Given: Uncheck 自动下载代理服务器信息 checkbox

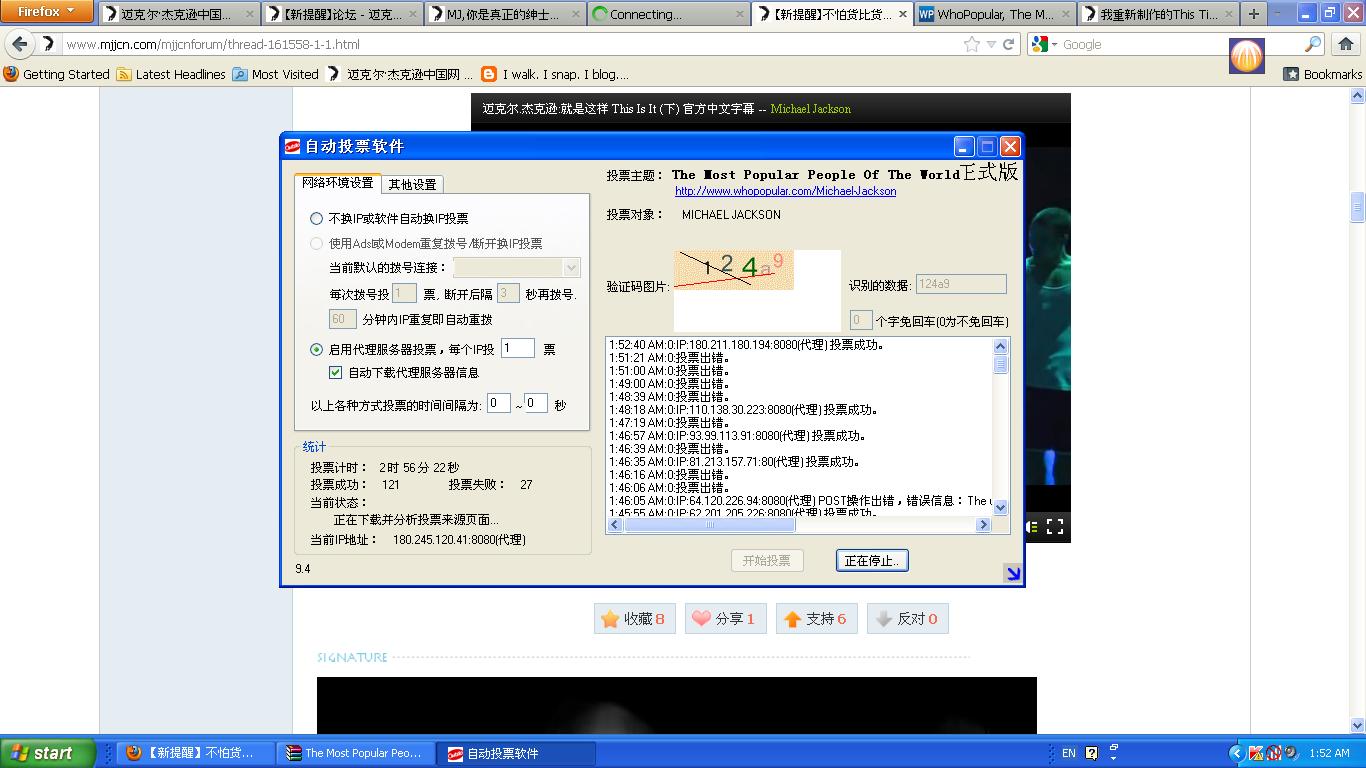Looking at the screenshot, I should (336, 373).
